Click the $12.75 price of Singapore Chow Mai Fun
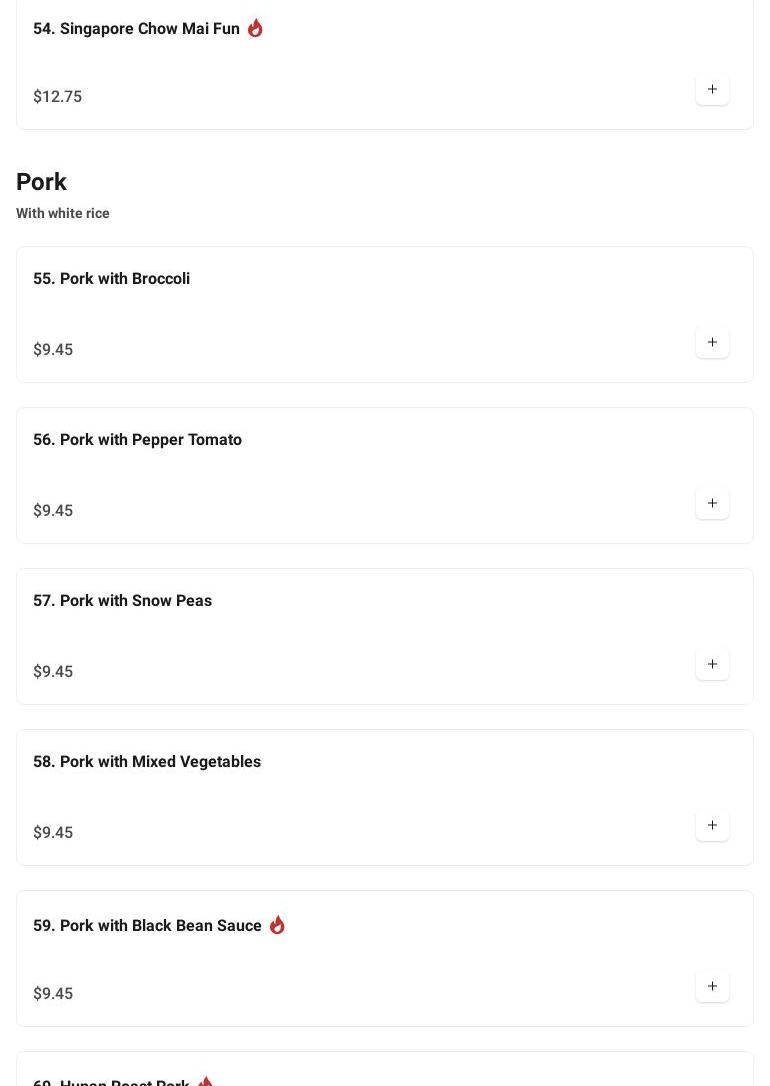 tap(57, 97)
